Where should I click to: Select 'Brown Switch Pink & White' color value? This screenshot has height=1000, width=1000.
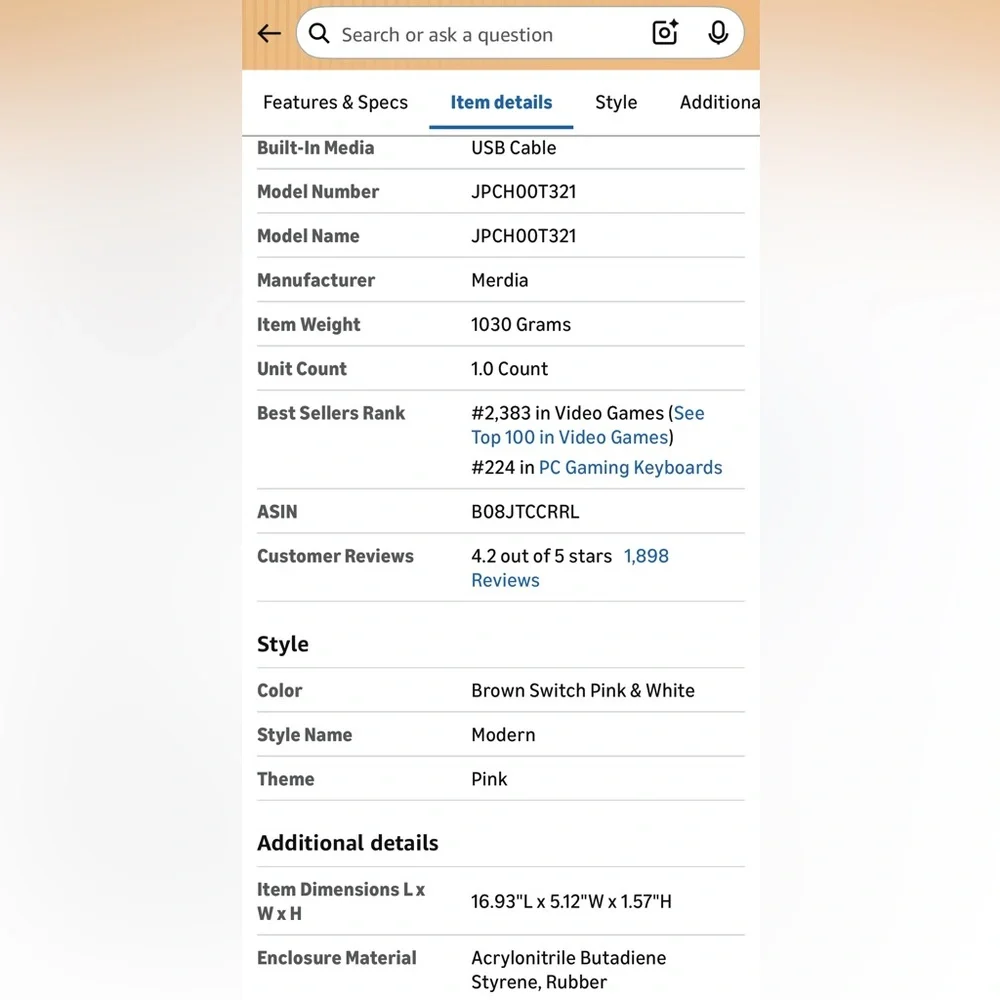(583, 690)
